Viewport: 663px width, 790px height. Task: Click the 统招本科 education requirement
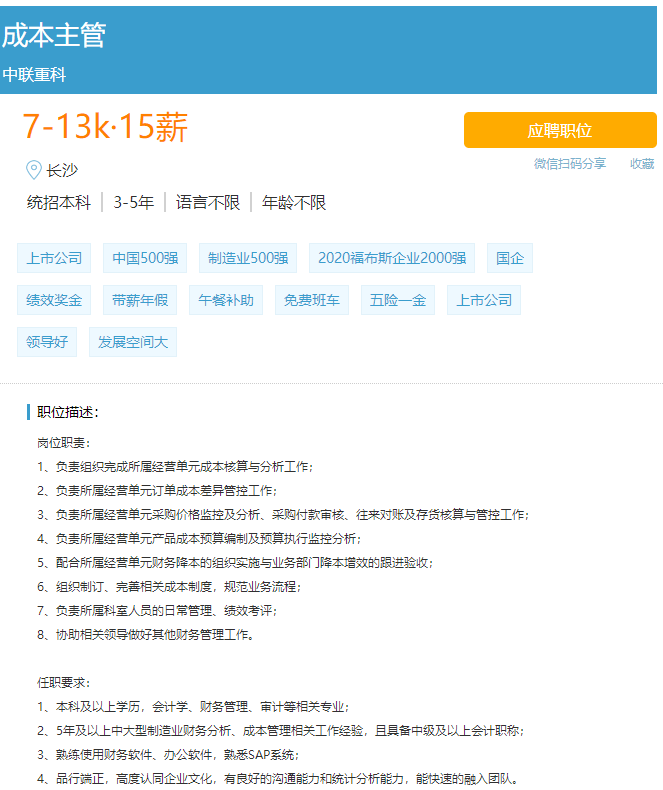coord(59,203)
